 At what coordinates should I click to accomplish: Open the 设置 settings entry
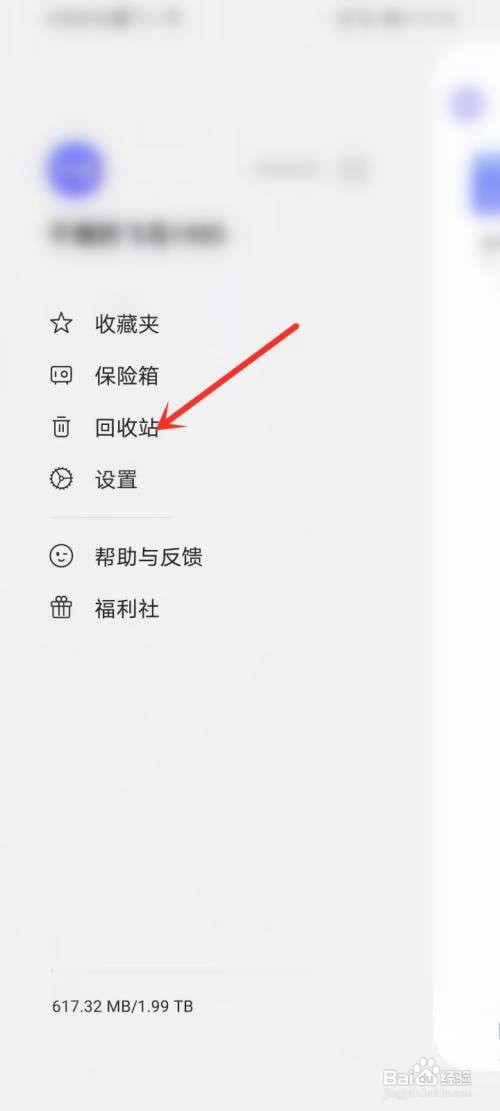116,480
